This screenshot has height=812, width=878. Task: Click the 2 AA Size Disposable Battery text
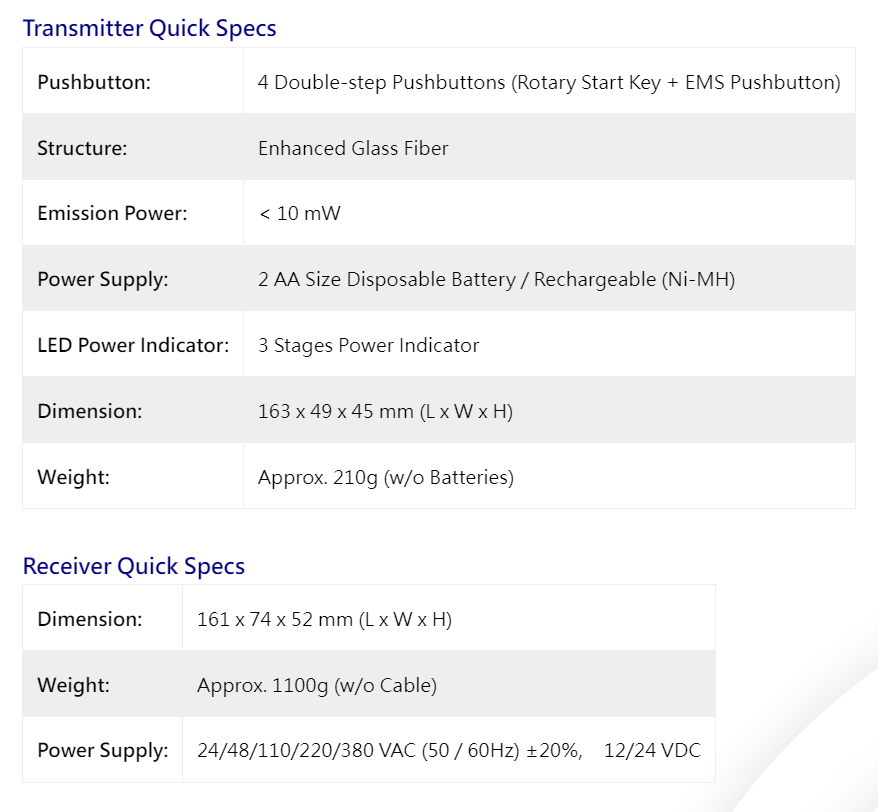pyautogui.click(x=387, y=279)
